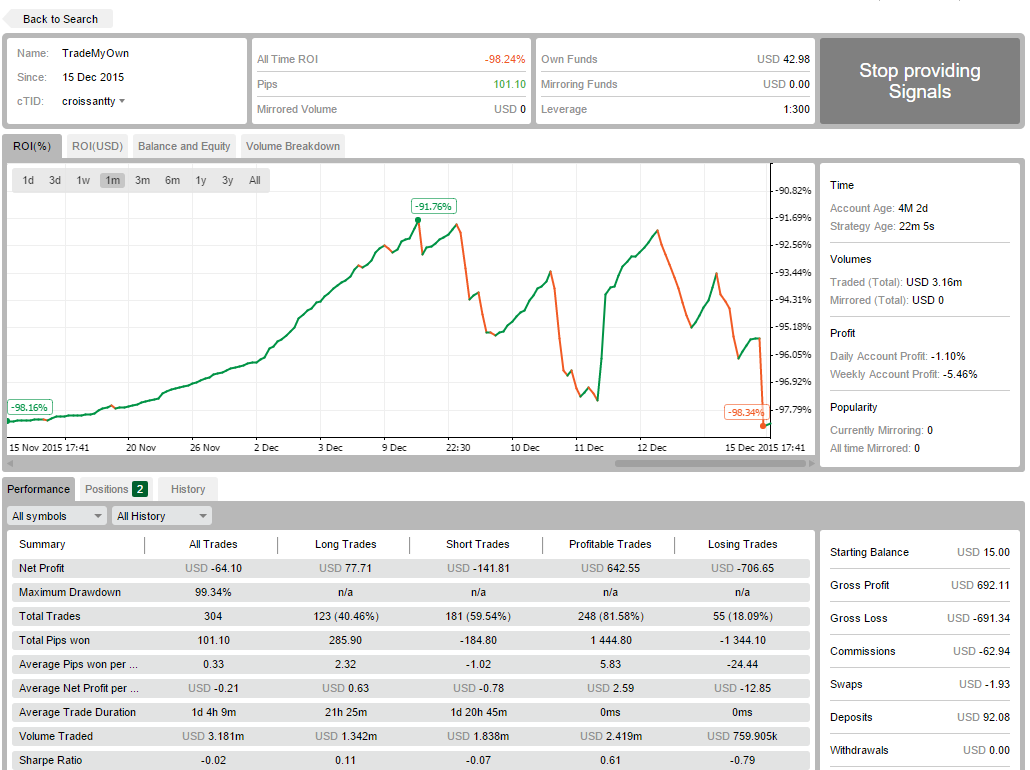The height and width of the screenshot is (770, 1030).
Task: Set chart range to 1y
Action: (x=200, y=180)
